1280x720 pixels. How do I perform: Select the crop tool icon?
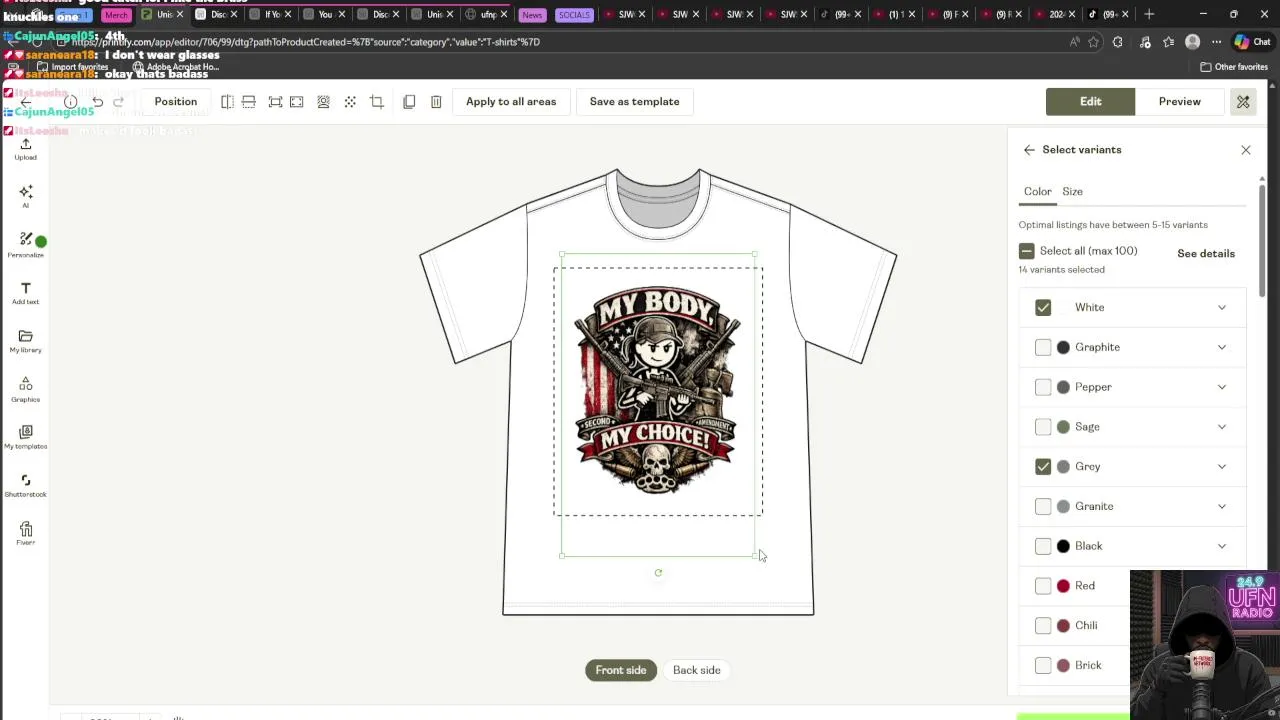(x=376, y=102)
